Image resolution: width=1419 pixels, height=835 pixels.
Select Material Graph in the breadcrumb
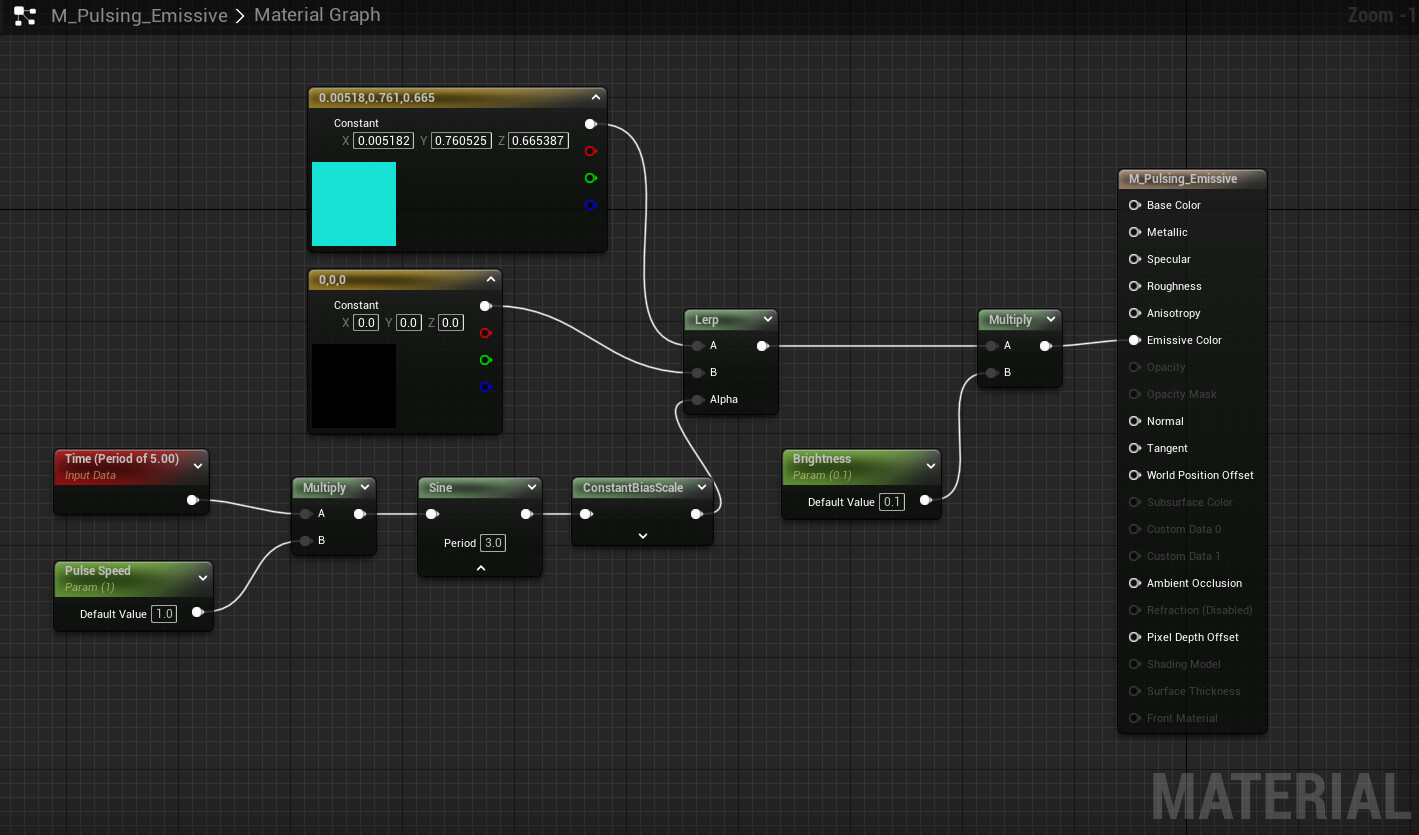pos(317,16)
